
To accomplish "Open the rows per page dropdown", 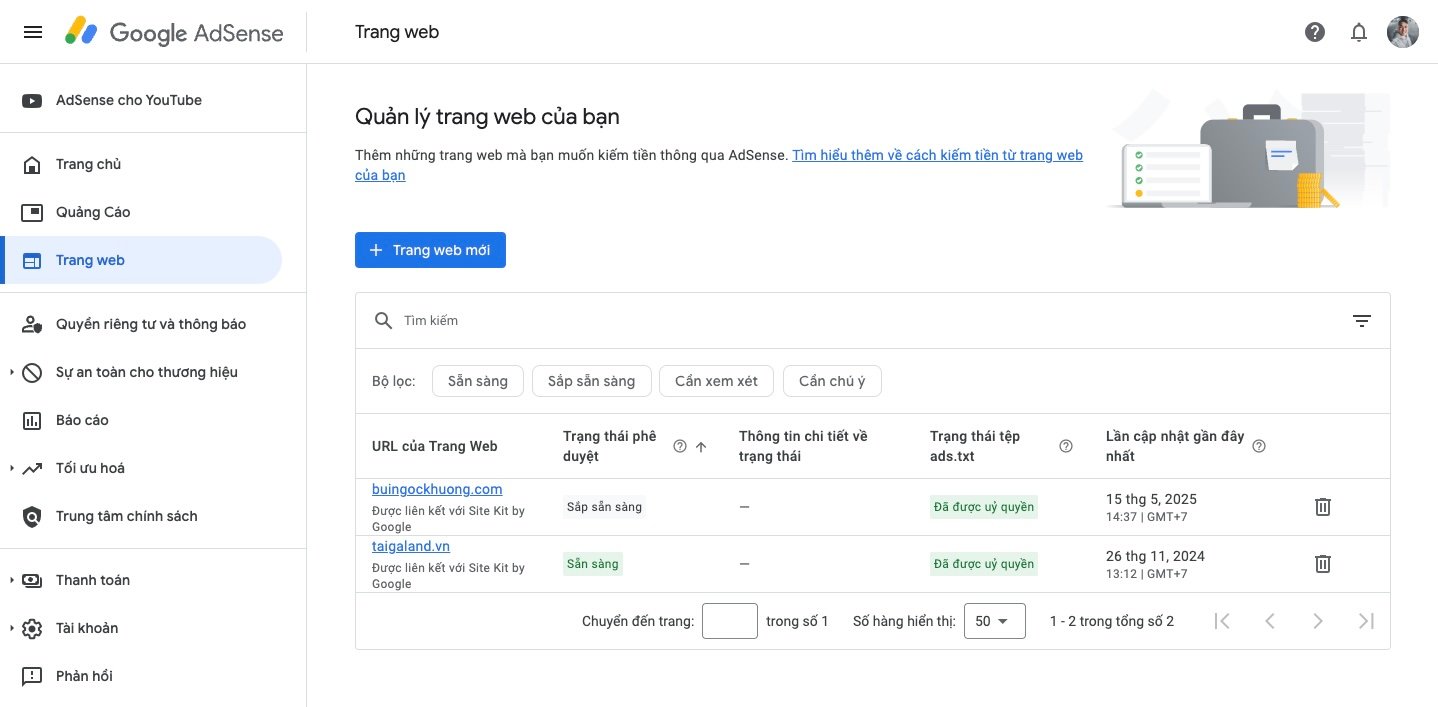I will click(994, 621).
